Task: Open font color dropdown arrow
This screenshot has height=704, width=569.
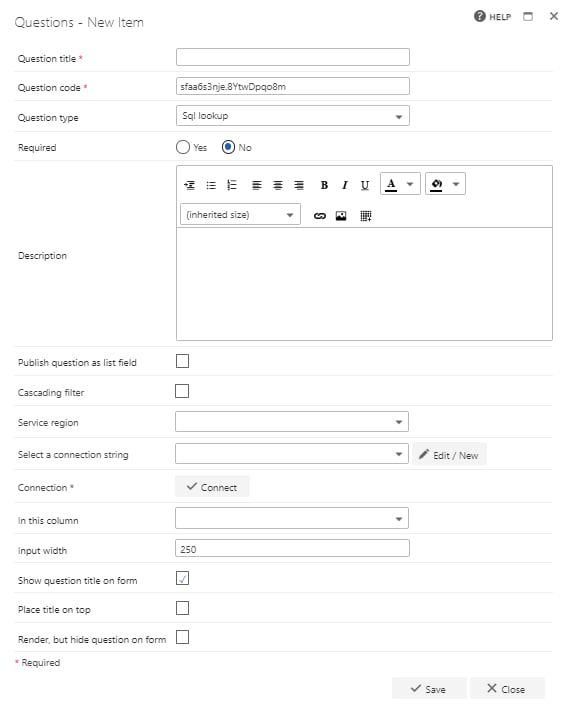Action: [x=410, y=184]
